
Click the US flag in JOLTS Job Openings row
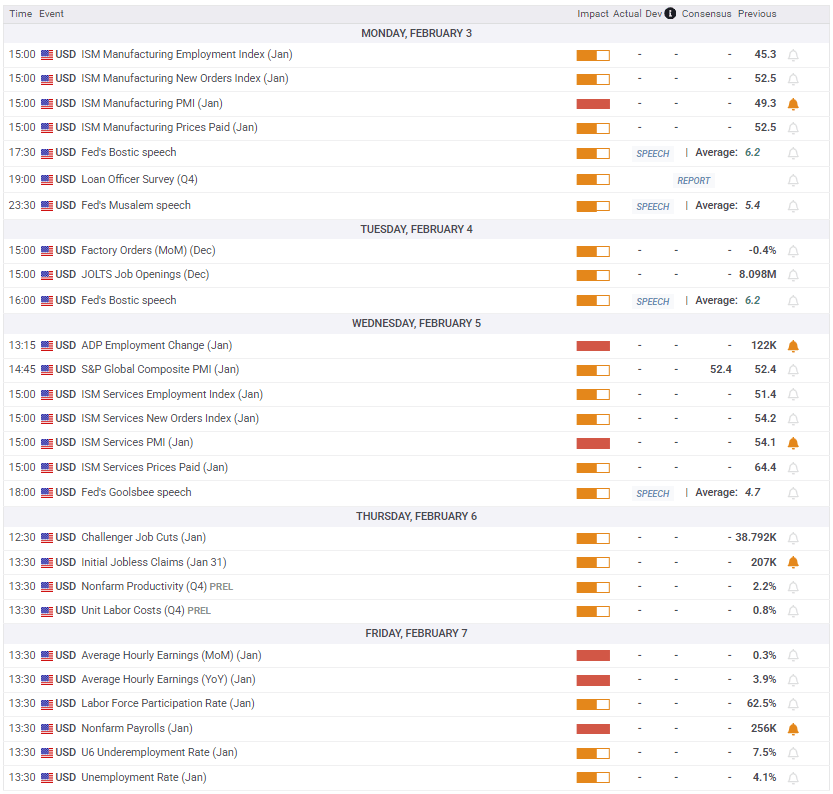click(x=47, y=275)
